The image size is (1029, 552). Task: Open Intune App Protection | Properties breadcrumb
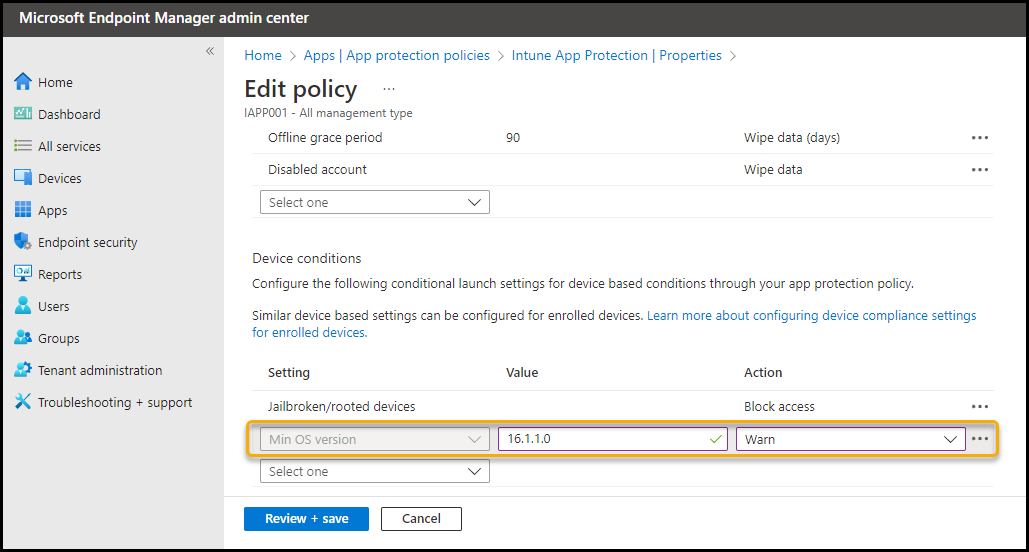(x=616, y=55)
